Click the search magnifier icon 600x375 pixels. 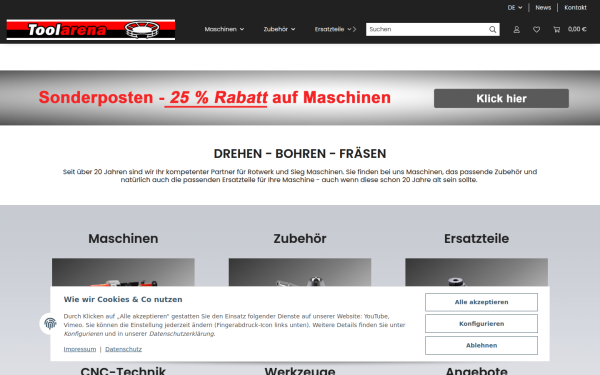tap(492, 29)
